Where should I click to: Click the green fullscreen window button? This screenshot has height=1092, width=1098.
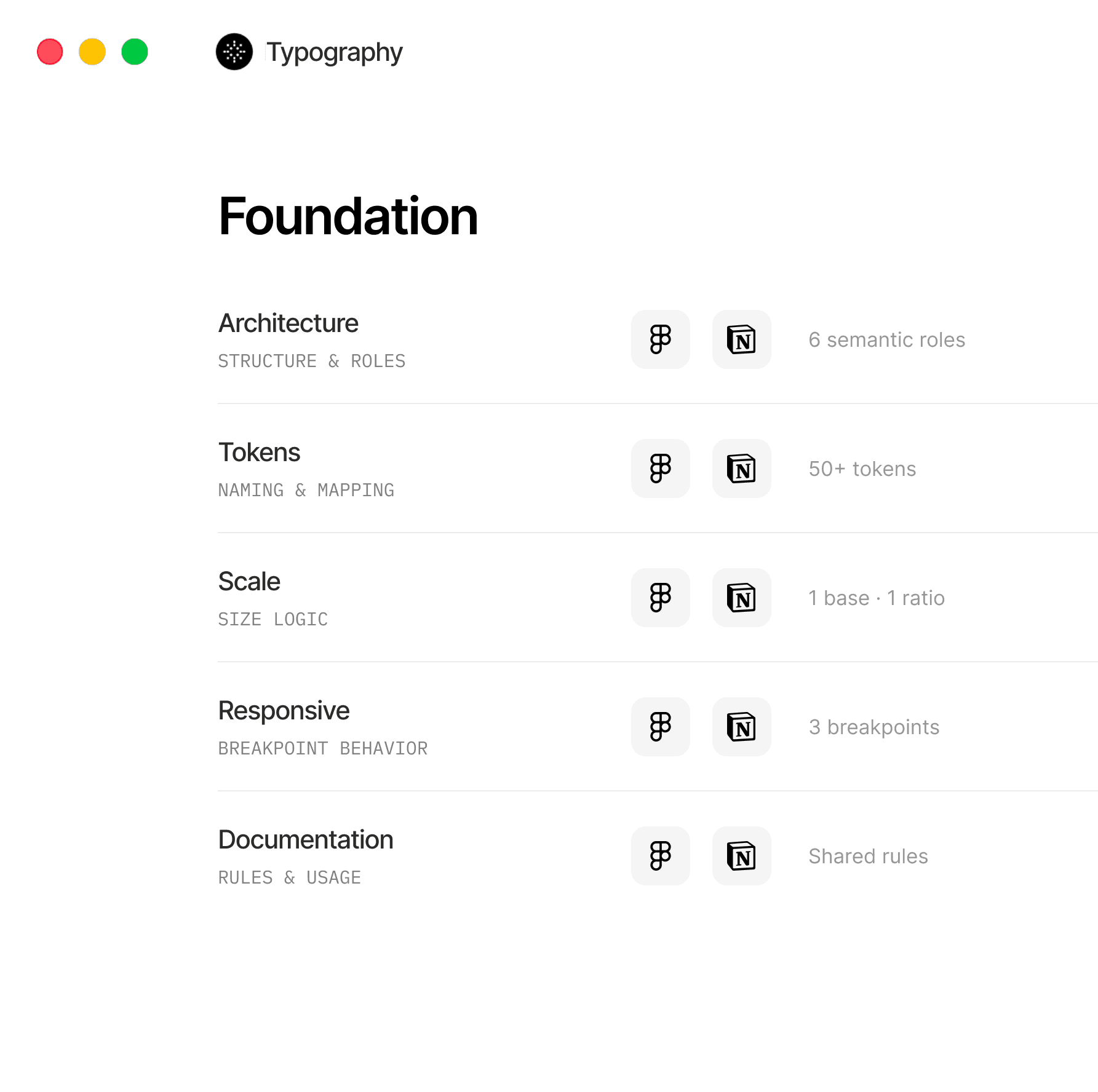(x=135, y=52)
